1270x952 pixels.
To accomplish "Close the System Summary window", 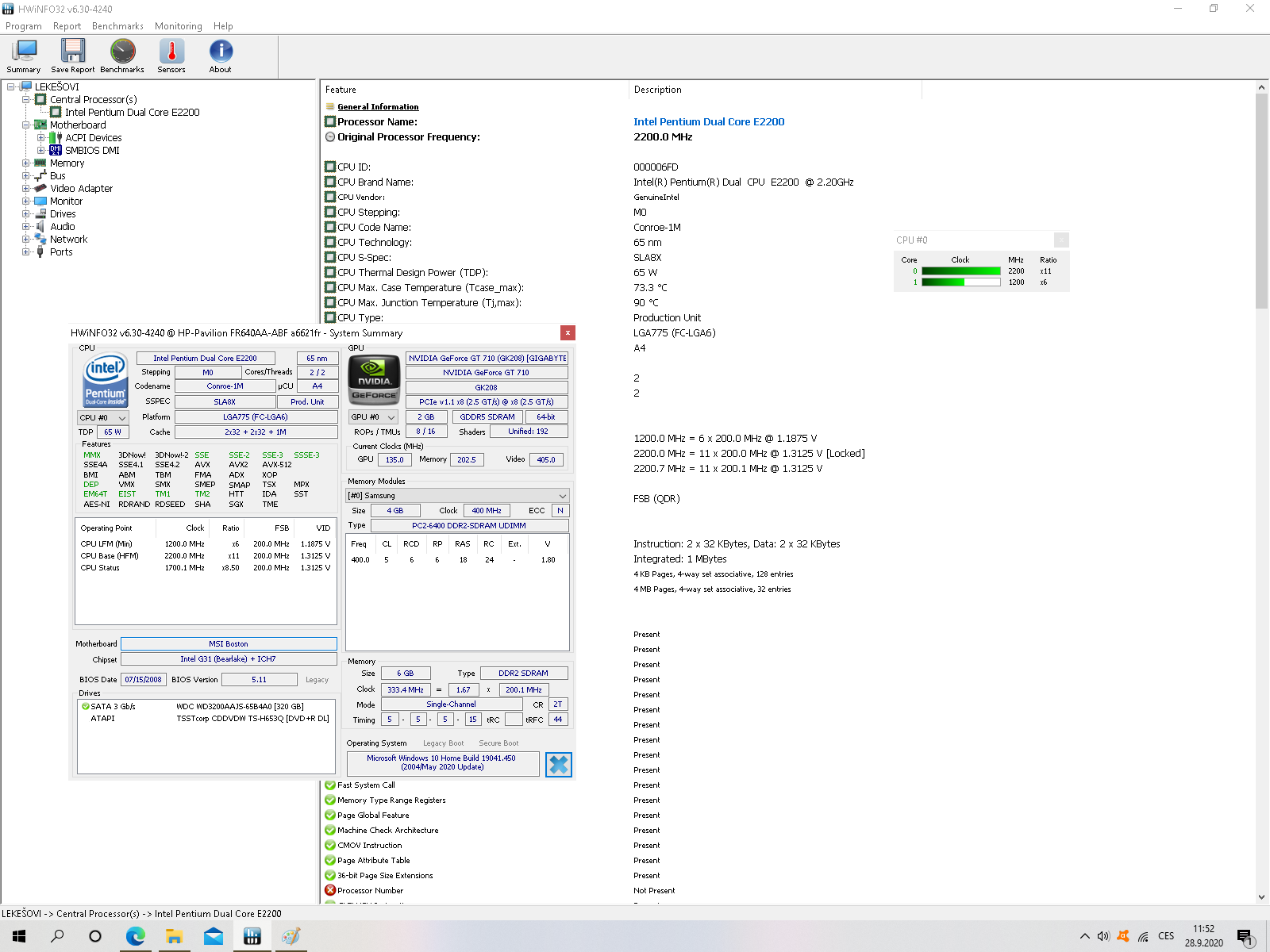I will 568,333.
